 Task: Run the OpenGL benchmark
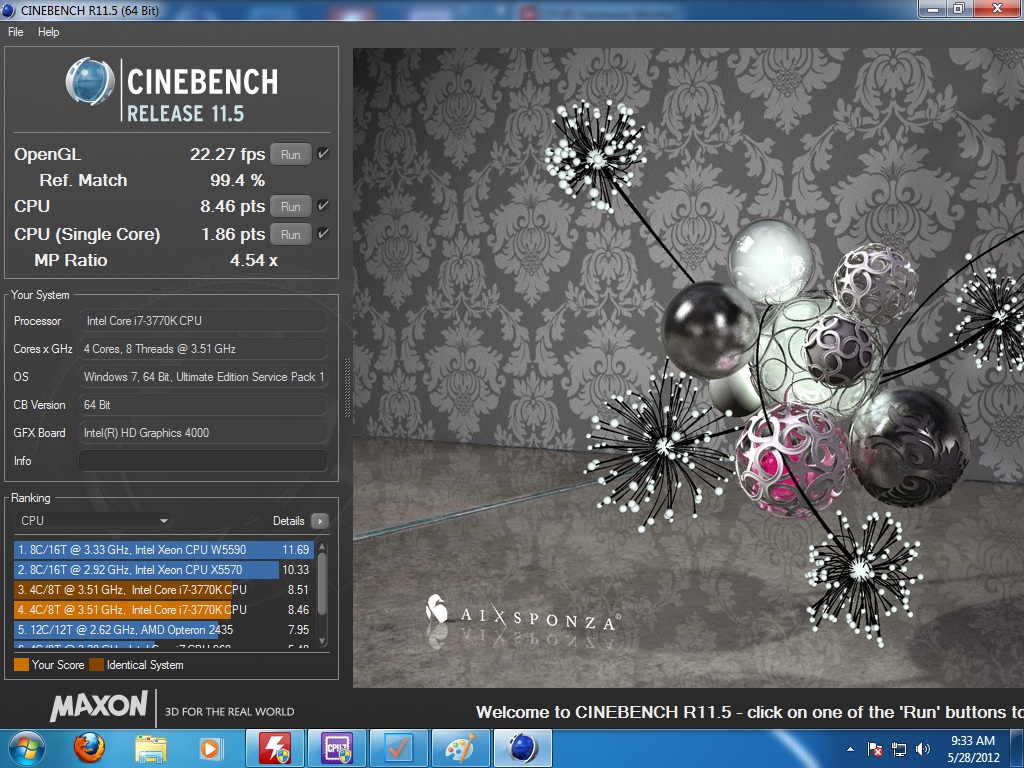(x=291, y=155)
